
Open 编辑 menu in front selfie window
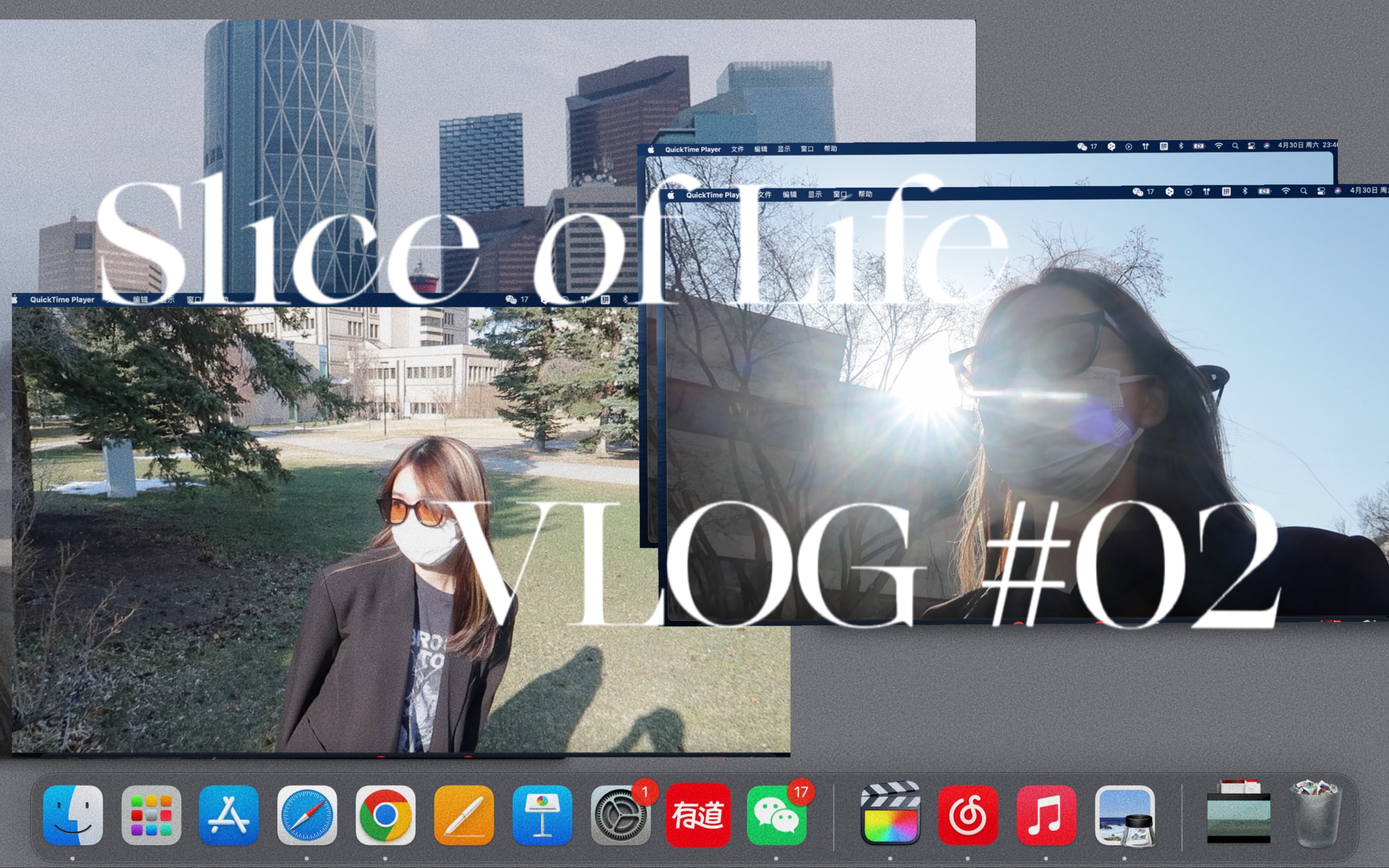(790, 194)
